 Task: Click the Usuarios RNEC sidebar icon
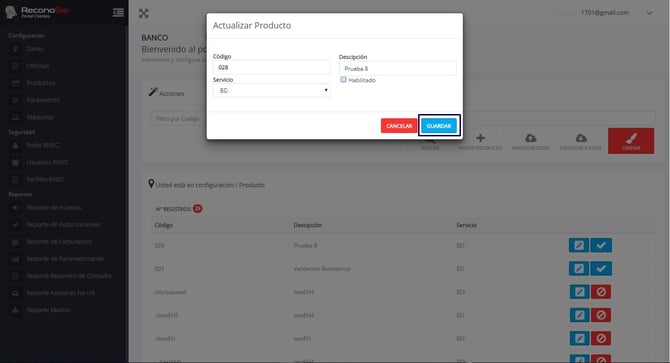(x=15, y=162)
